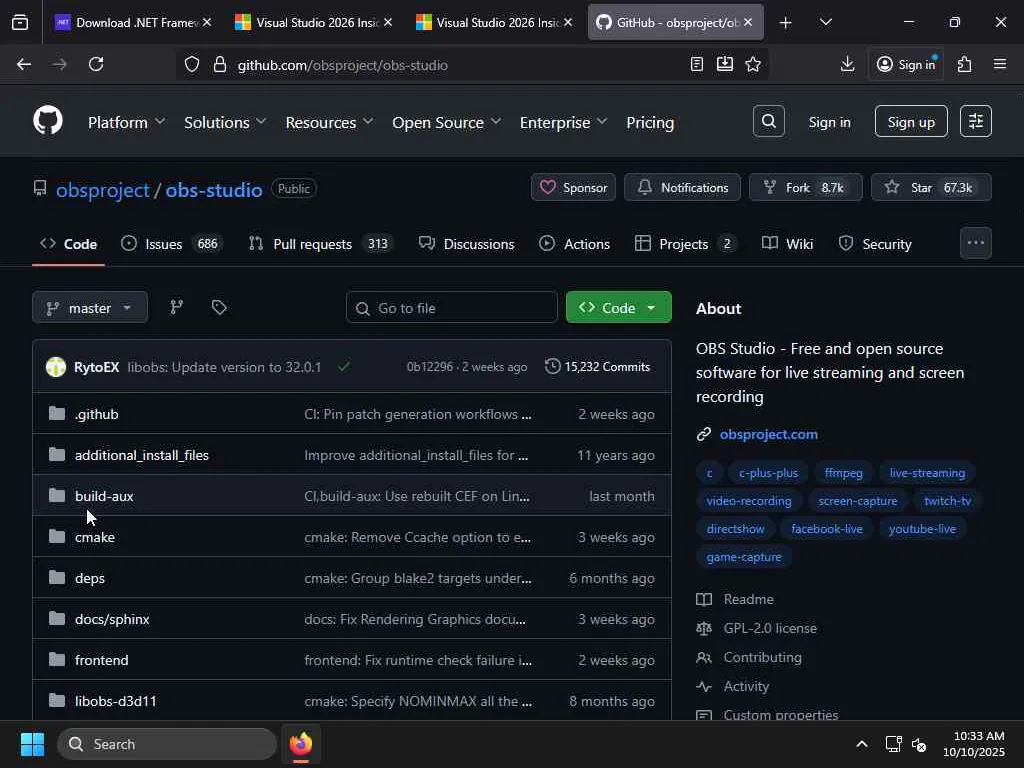
Task: Switch to Download .NET Framework browser tab
Action: [133, 23]
